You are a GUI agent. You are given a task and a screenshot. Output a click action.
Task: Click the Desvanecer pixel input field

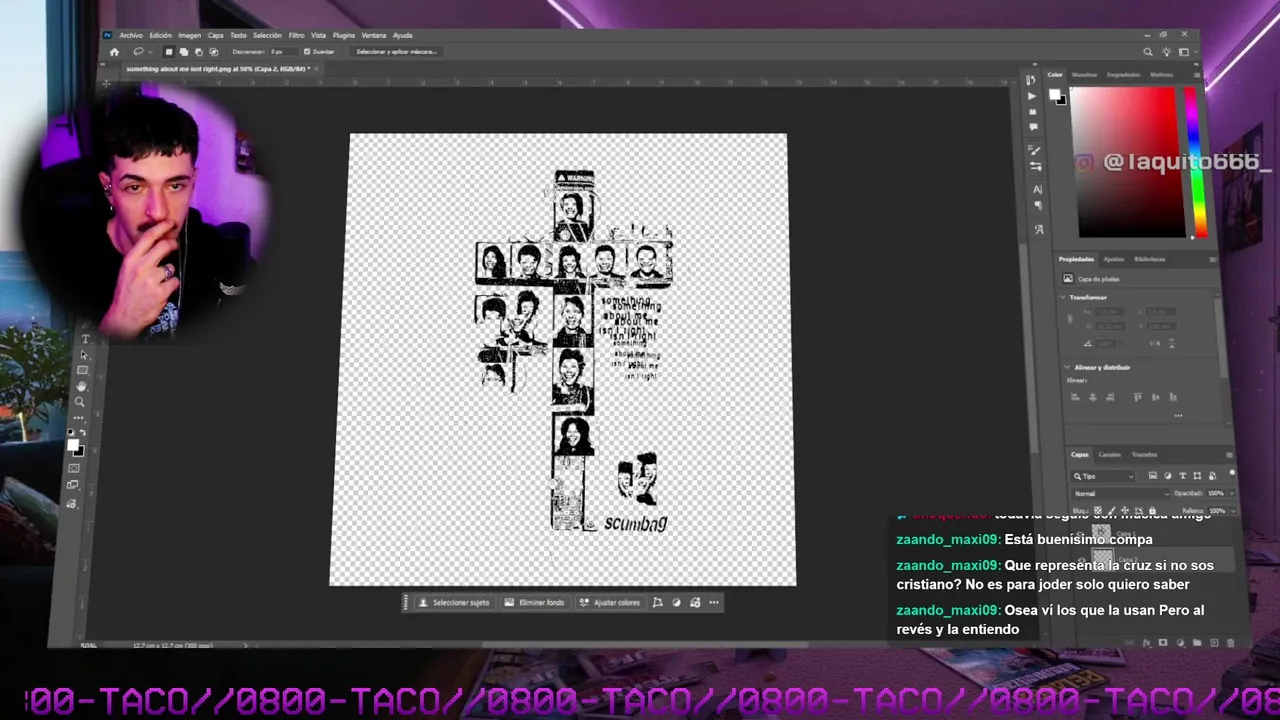tap(284, 52)
